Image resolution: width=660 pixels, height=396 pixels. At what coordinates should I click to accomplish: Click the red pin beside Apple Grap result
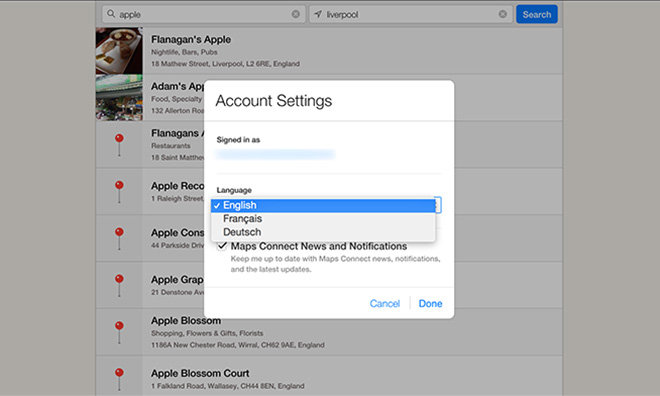pyautogui.click(x=119, y=285)
